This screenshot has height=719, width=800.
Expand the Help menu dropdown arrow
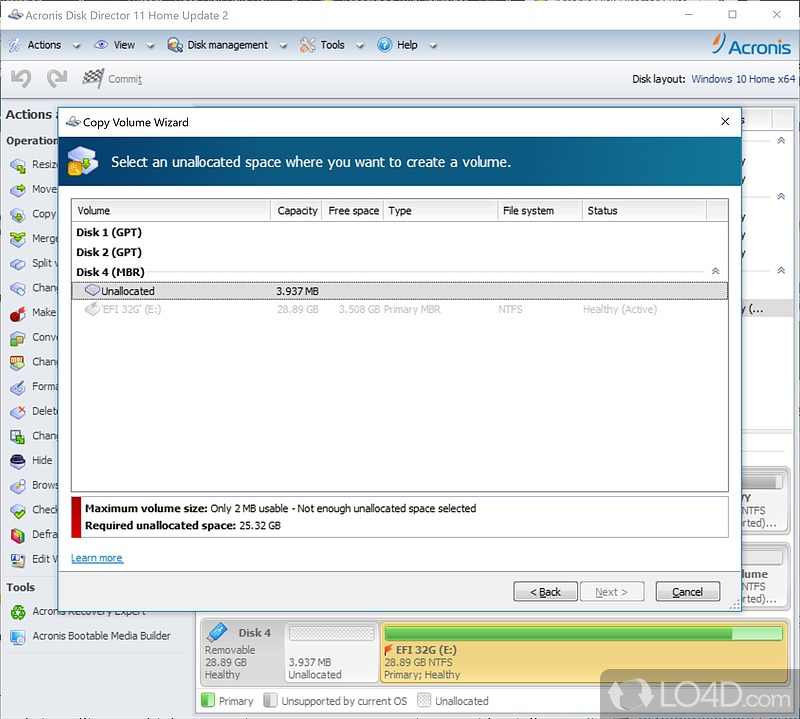(x=433, y=45)
